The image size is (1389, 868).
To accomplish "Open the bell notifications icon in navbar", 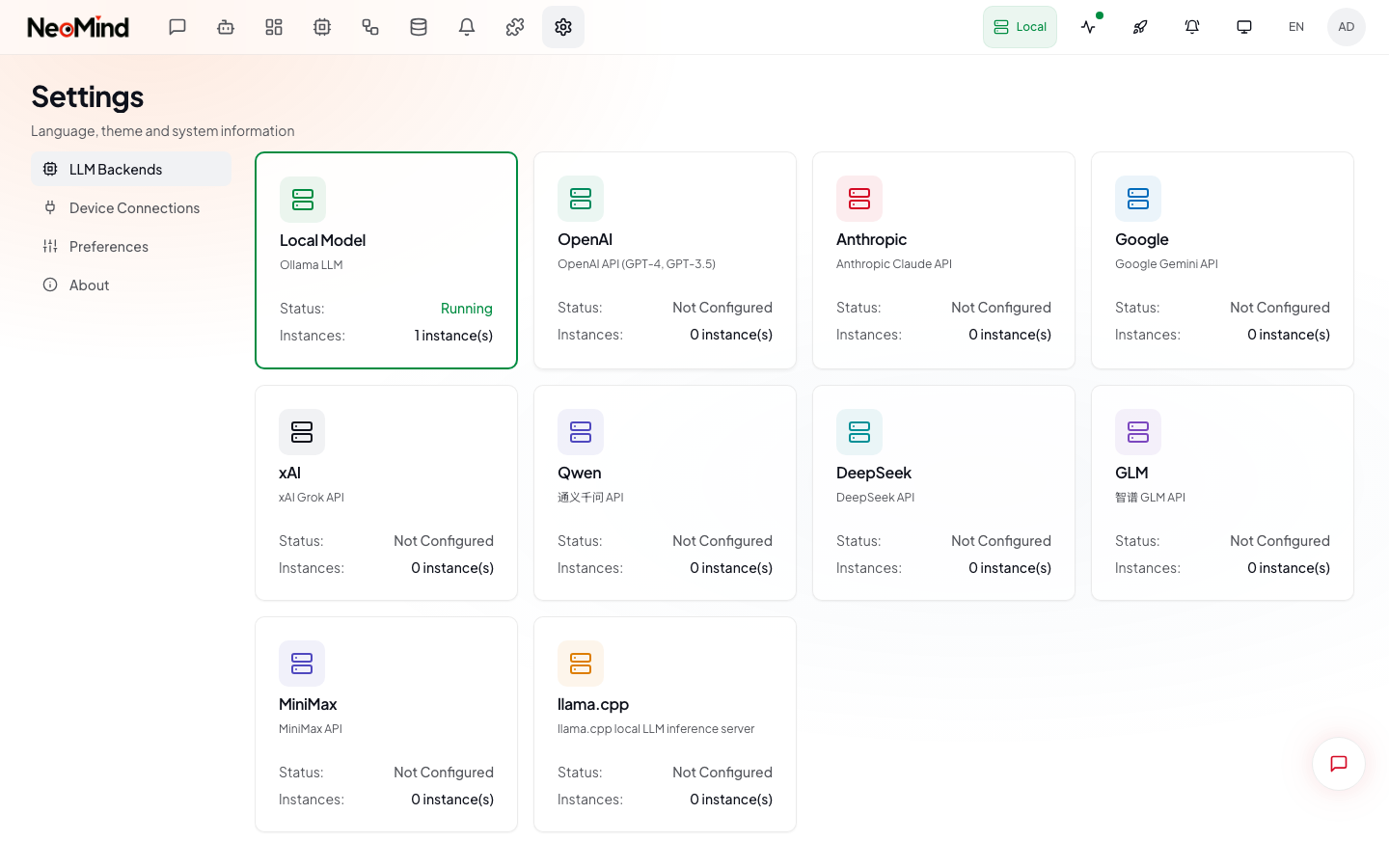I will coord(467,27).
